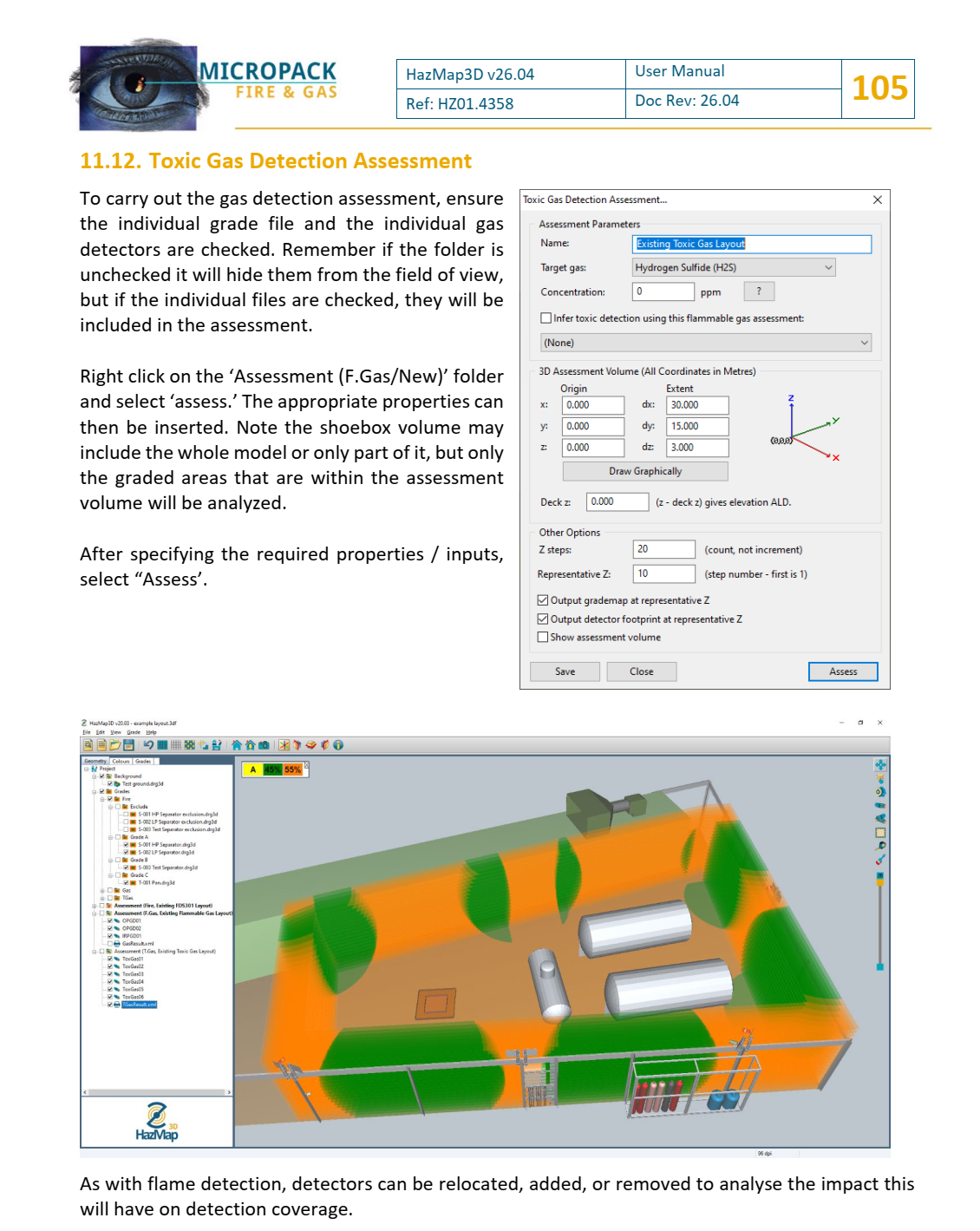Save project with floppy disk icon
The width and height of the screenshot is (980, 1231).
pyautogui.click(x=128, y=745)
